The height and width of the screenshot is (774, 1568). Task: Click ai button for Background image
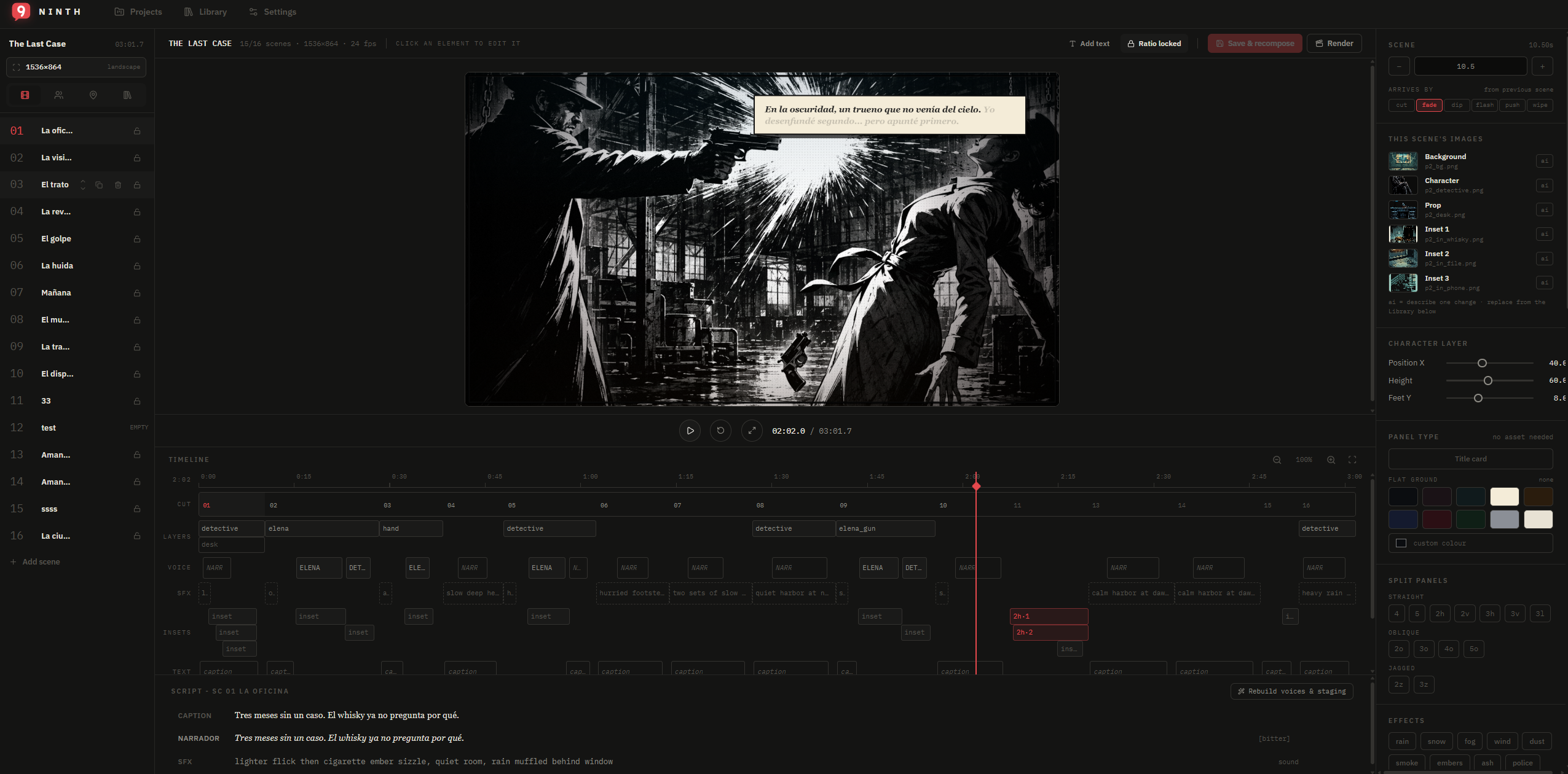[1544, 161]
